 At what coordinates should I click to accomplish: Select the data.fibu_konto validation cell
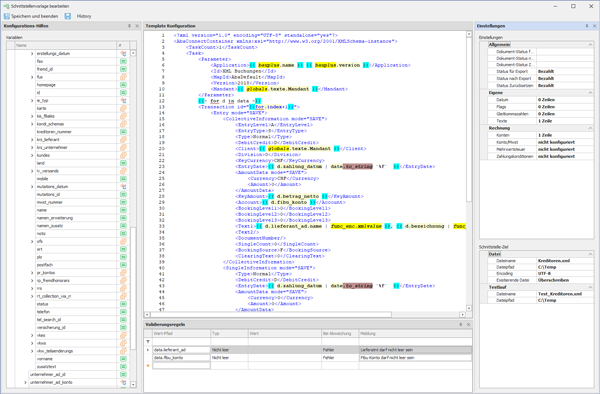(x=181, y=358)
